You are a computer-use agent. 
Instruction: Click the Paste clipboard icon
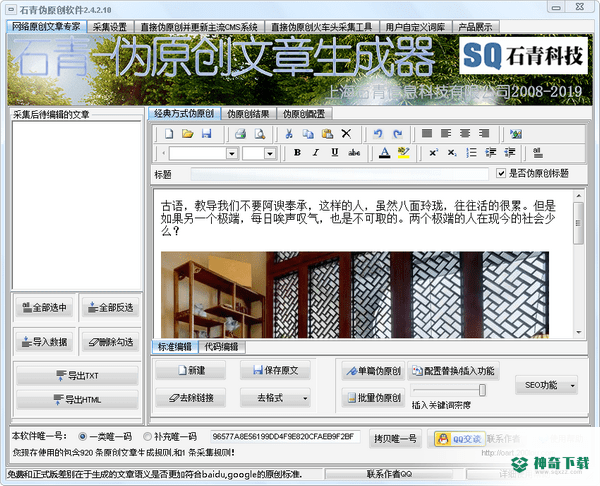(327, 134)
